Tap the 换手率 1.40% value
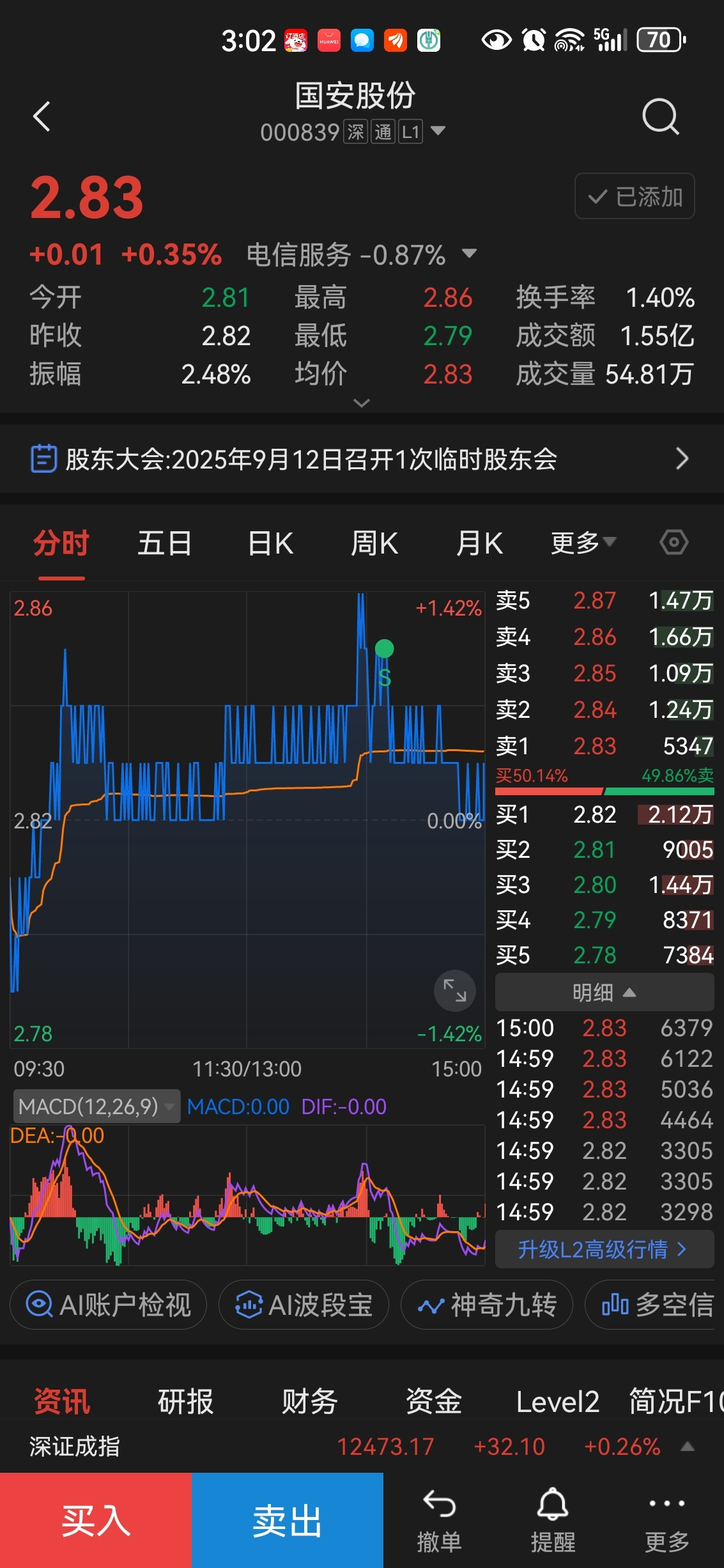724x1568 pixels. [x=660, y=297]
